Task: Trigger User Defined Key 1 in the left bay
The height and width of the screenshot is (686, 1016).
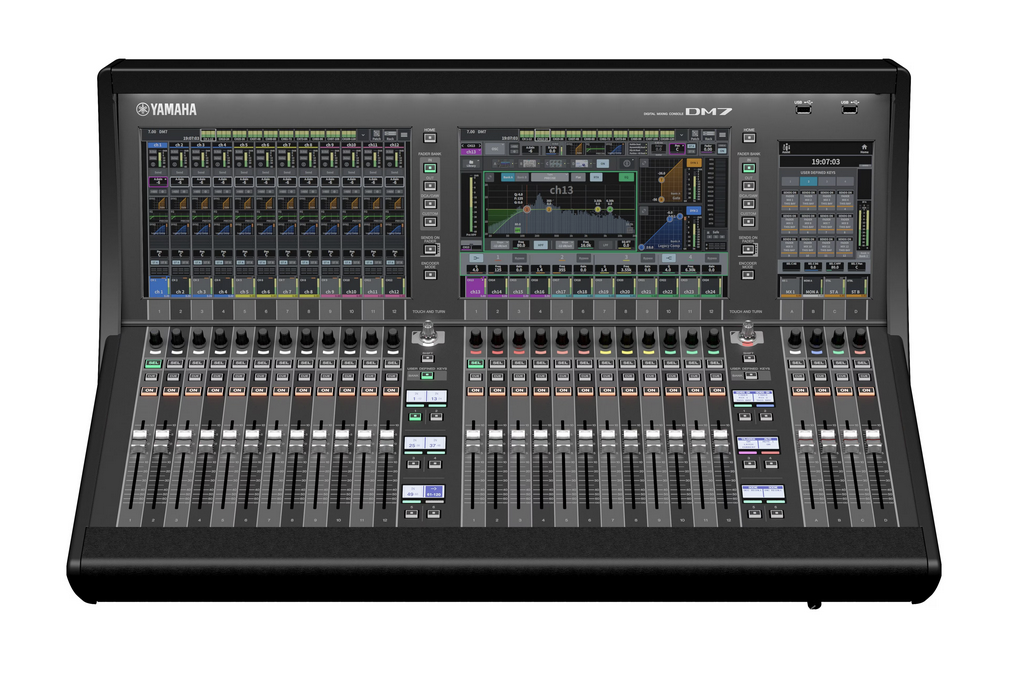Action: pyautogui.click(x=415, y=417)
